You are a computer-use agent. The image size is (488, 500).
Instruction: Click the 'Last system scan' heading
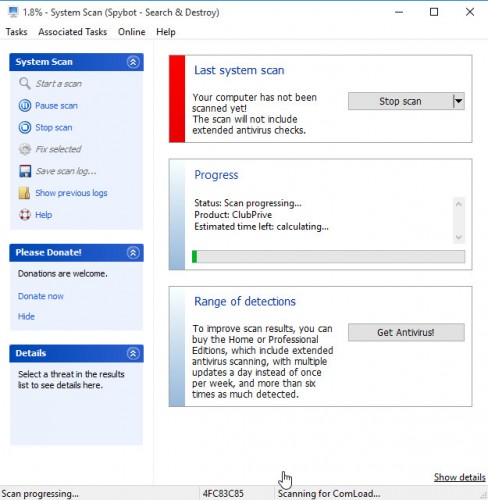pos(239,70)
